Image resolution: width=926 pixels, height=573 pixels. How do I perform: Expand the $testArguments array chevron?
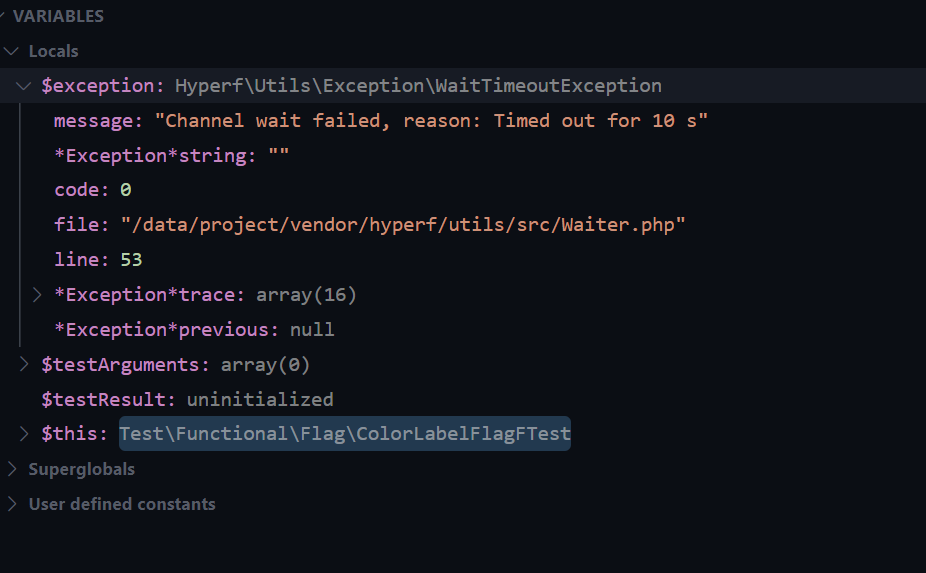pyautogui.click(x=24, y=364)
